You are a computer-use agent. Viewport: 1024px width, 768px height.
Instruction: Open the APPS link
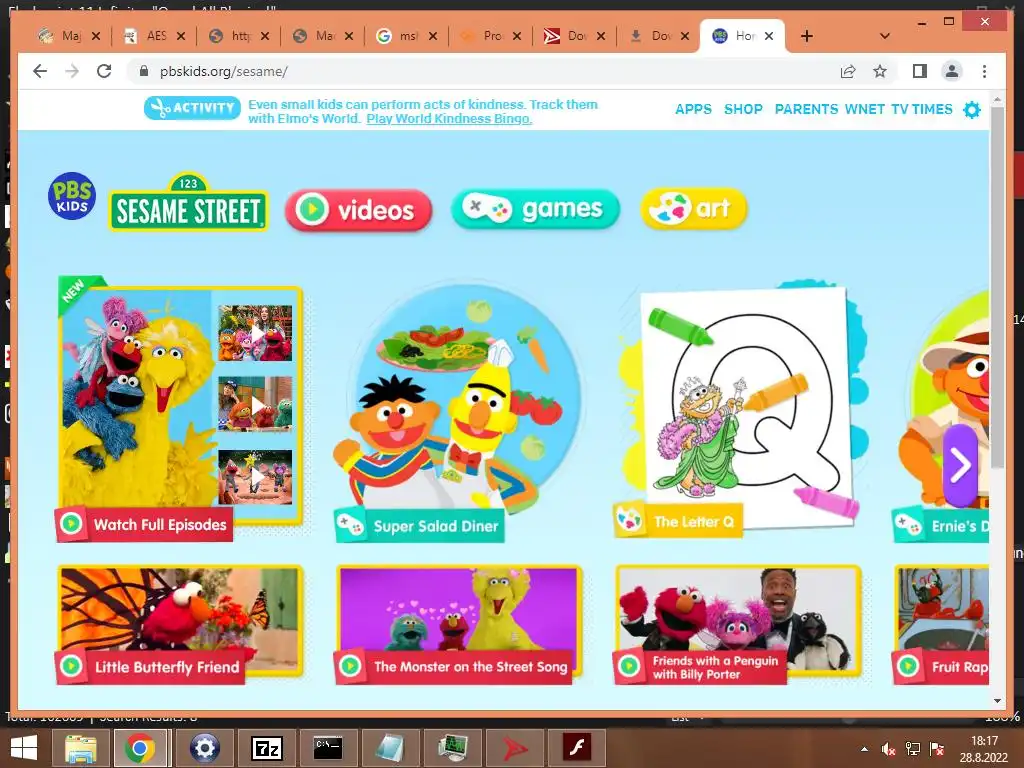click(x=694, y=109)
